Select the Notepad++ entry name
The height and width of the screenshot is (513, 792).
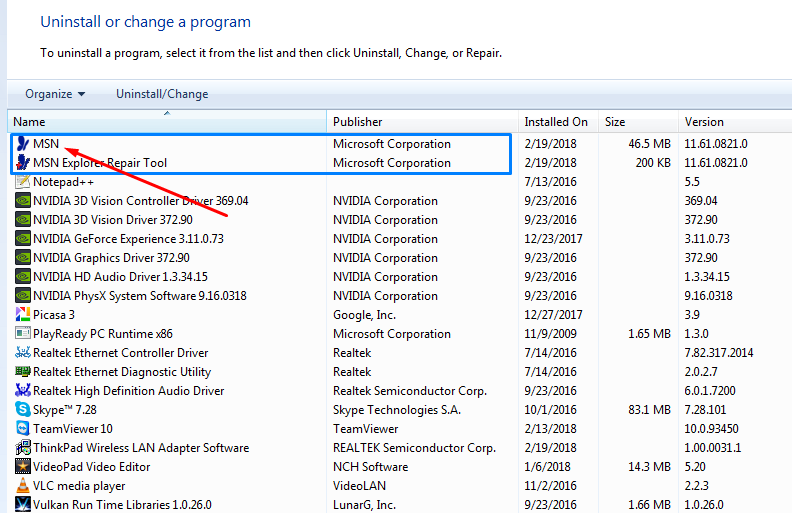click(64, 182)
